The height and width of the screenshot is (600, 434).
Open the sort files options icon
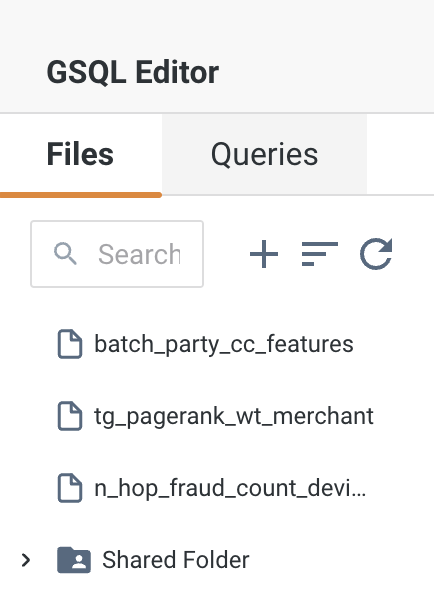tap(320, 254)
